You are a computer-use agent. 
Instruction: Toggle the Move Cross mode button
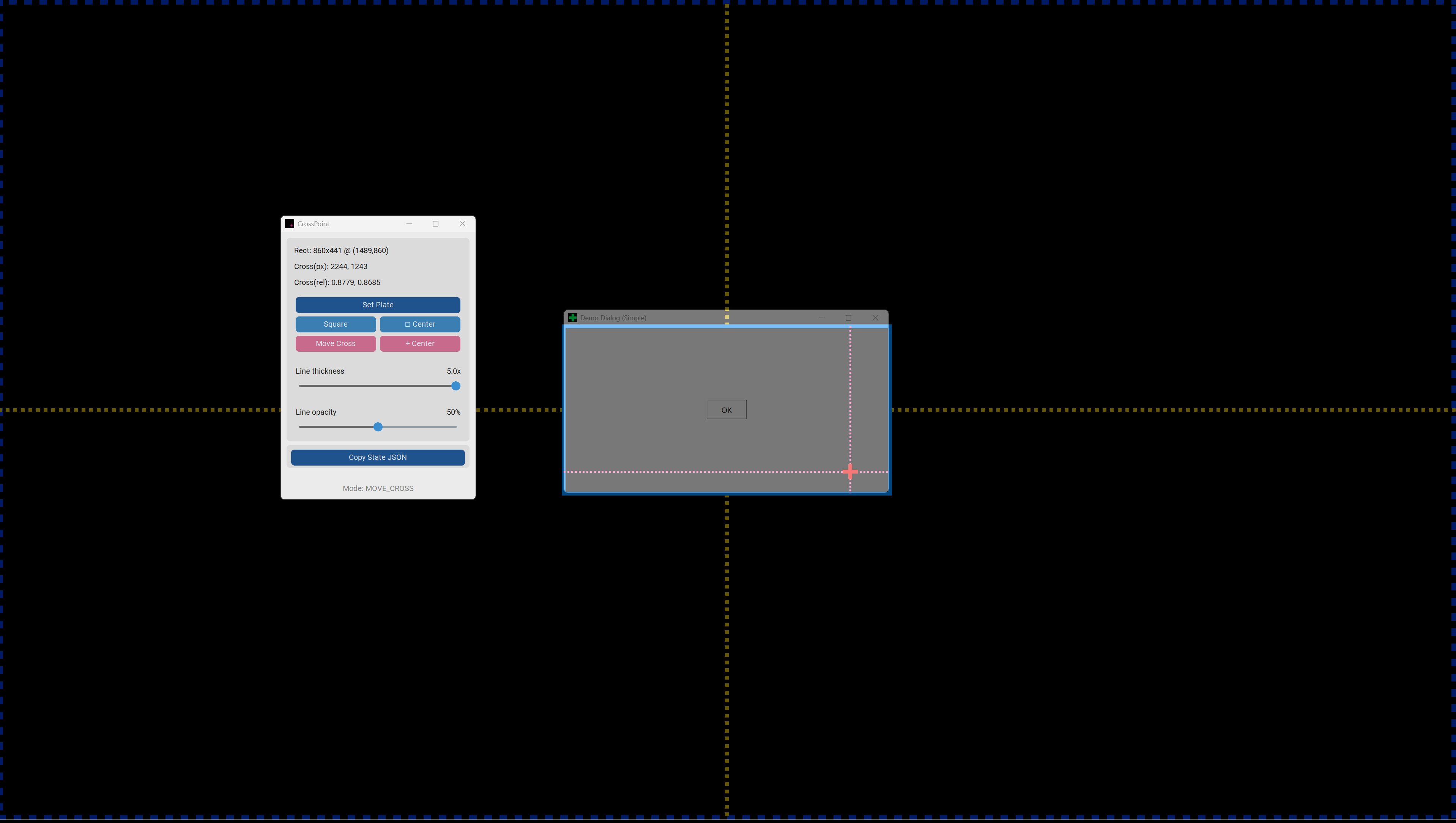tap(335, 344)
